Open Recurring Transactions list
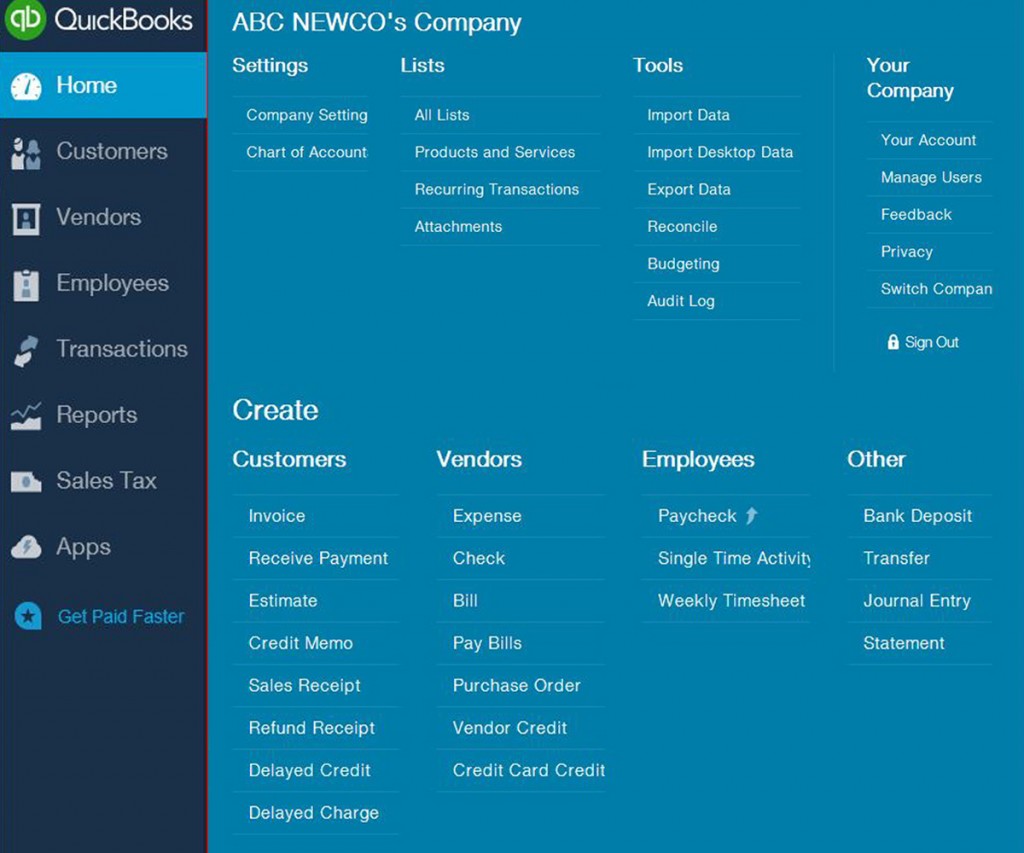1024x853 pixels. coord(497,189)
